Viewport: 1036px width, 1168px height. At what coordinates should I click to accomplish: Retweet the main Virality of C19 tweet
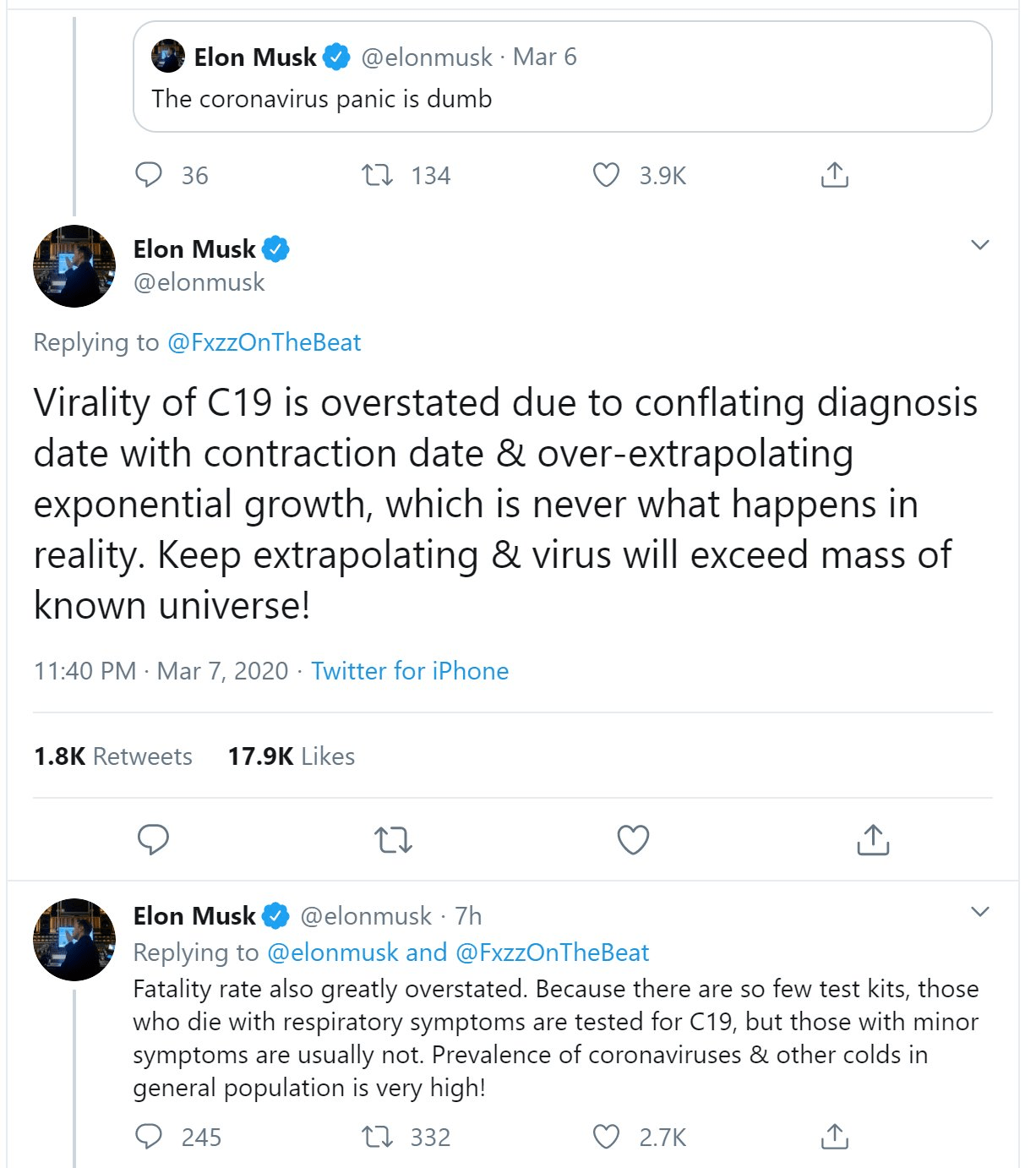(393, 840)
